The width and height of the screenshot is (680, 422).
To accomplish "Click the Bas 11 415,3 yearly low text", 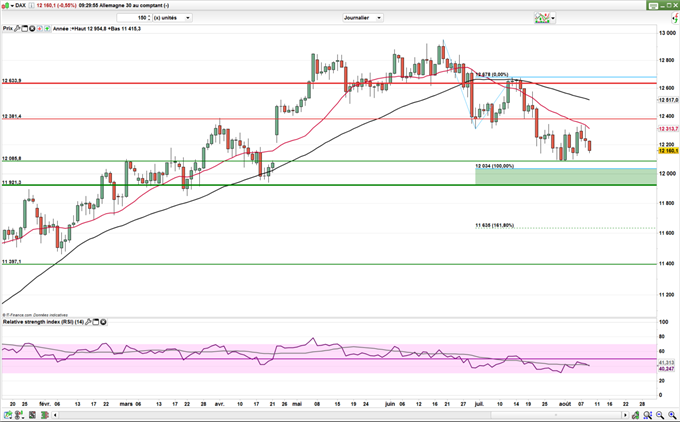I will pyautogui.click(x=125, y=29).
